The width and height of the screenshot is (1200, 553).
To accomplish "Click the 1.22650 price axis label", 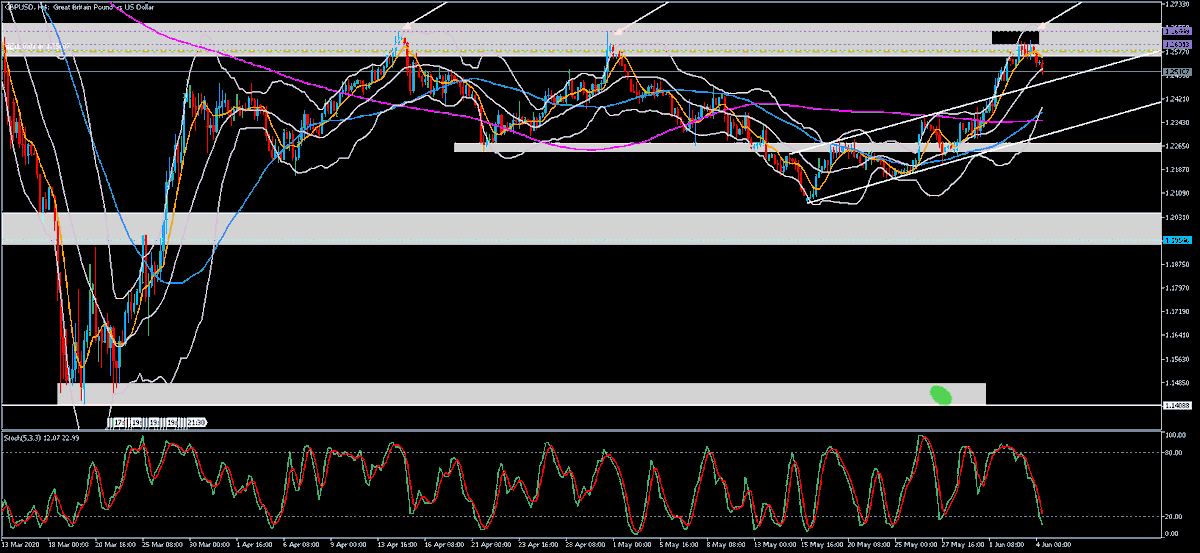I will pos(1177,146).
